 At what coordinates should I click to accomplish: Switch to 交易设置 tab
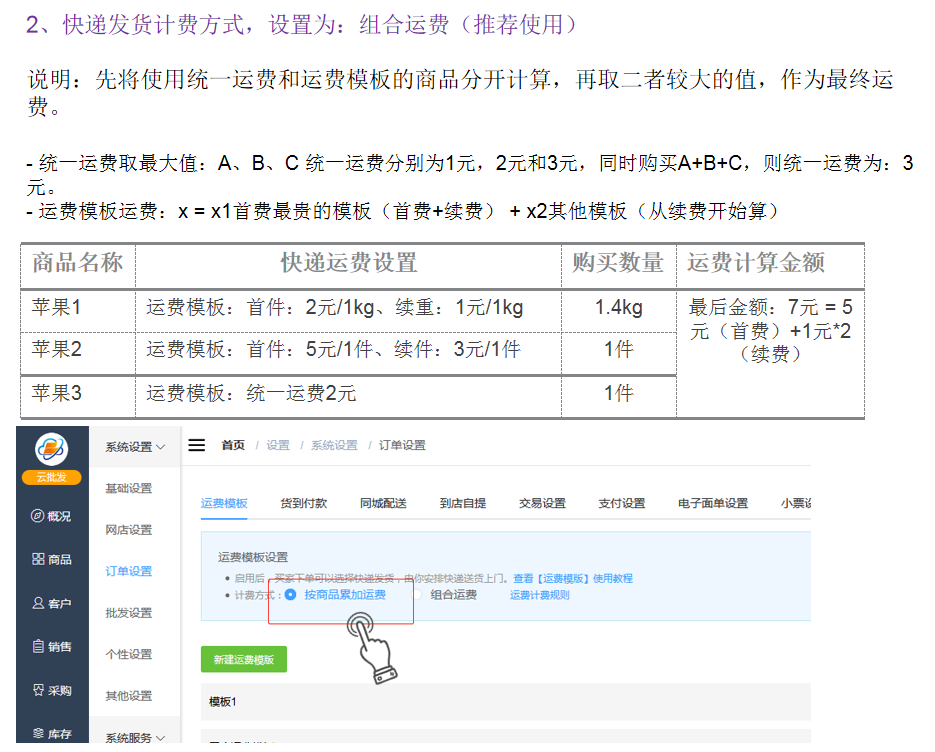tap(542, 503)
